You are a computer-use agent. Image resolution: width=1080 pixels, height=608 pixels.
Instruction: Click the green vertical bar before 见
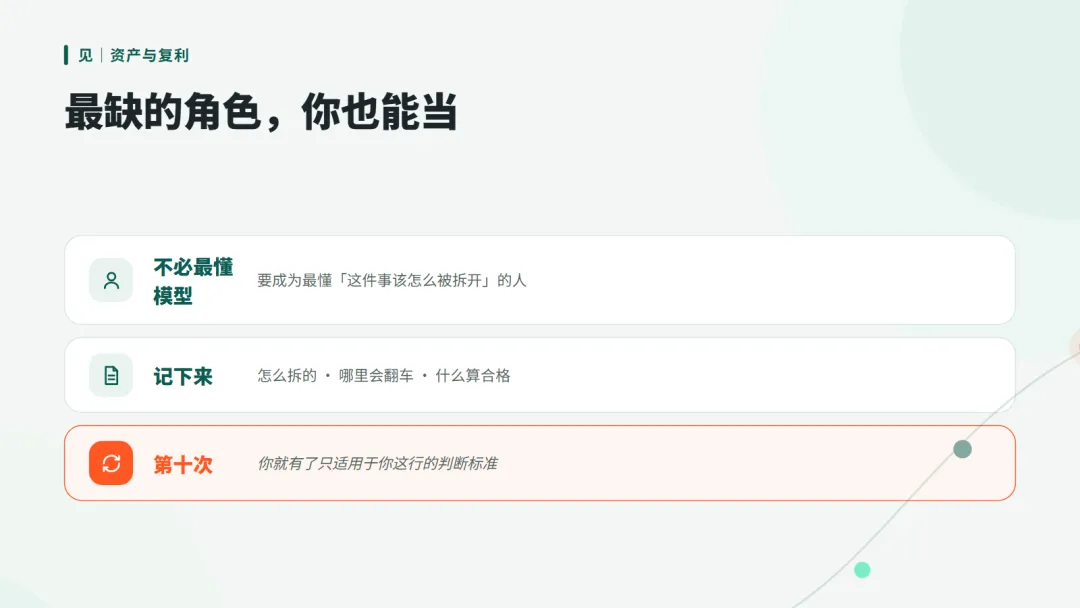pos(66,55)
